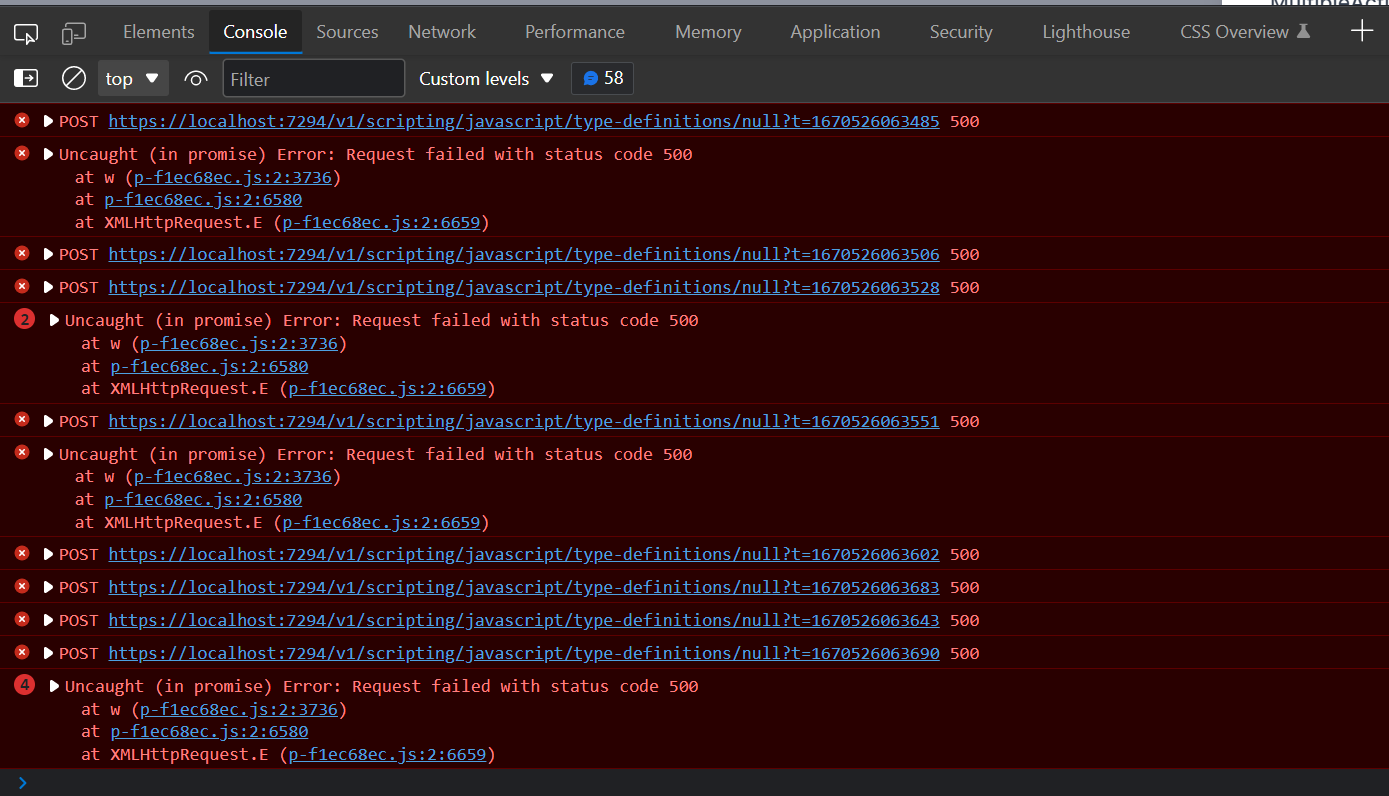
Task: Click red error icon of POST 1670526063602
Action: (22, 553)
